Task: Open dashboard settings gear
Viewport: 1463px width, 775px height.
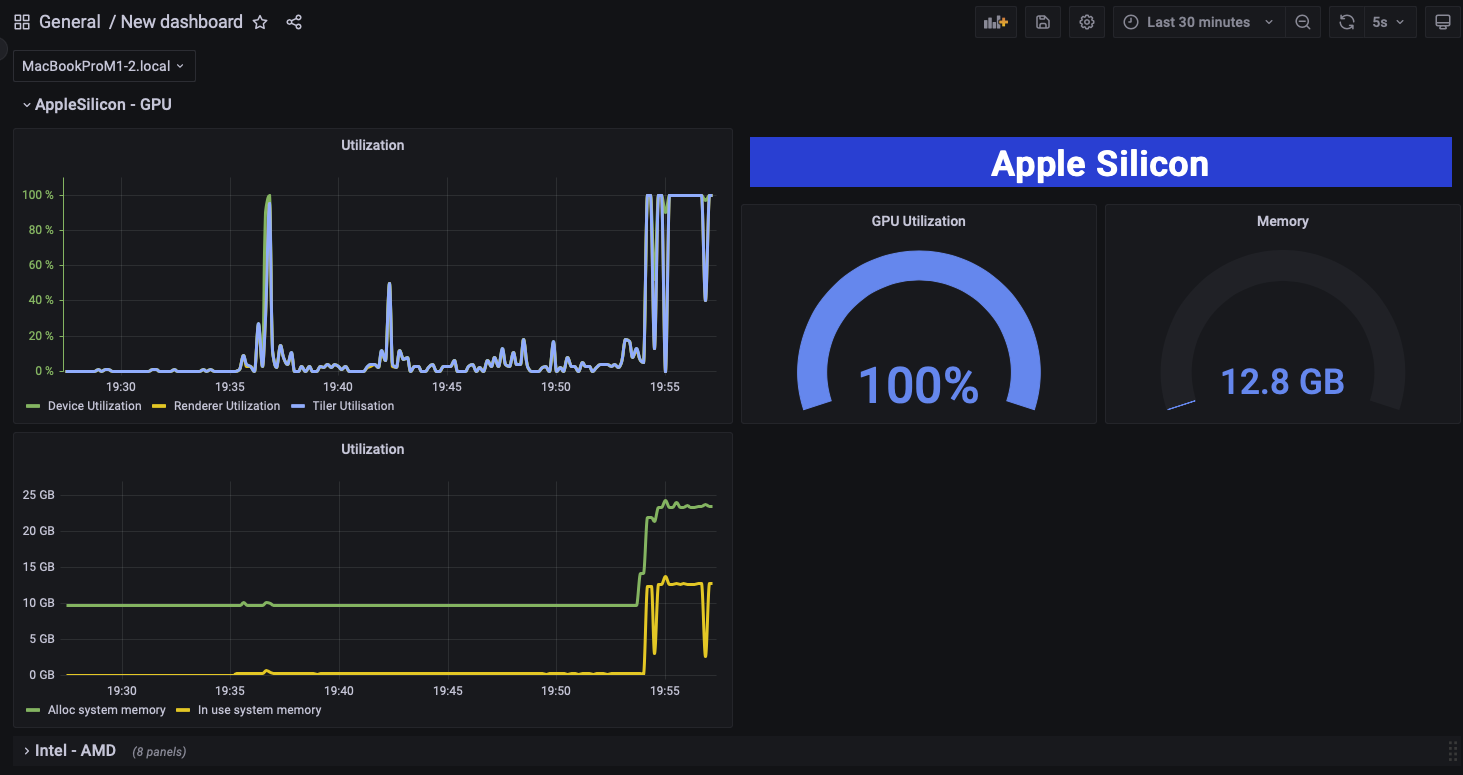Action: pos(1087,22)
